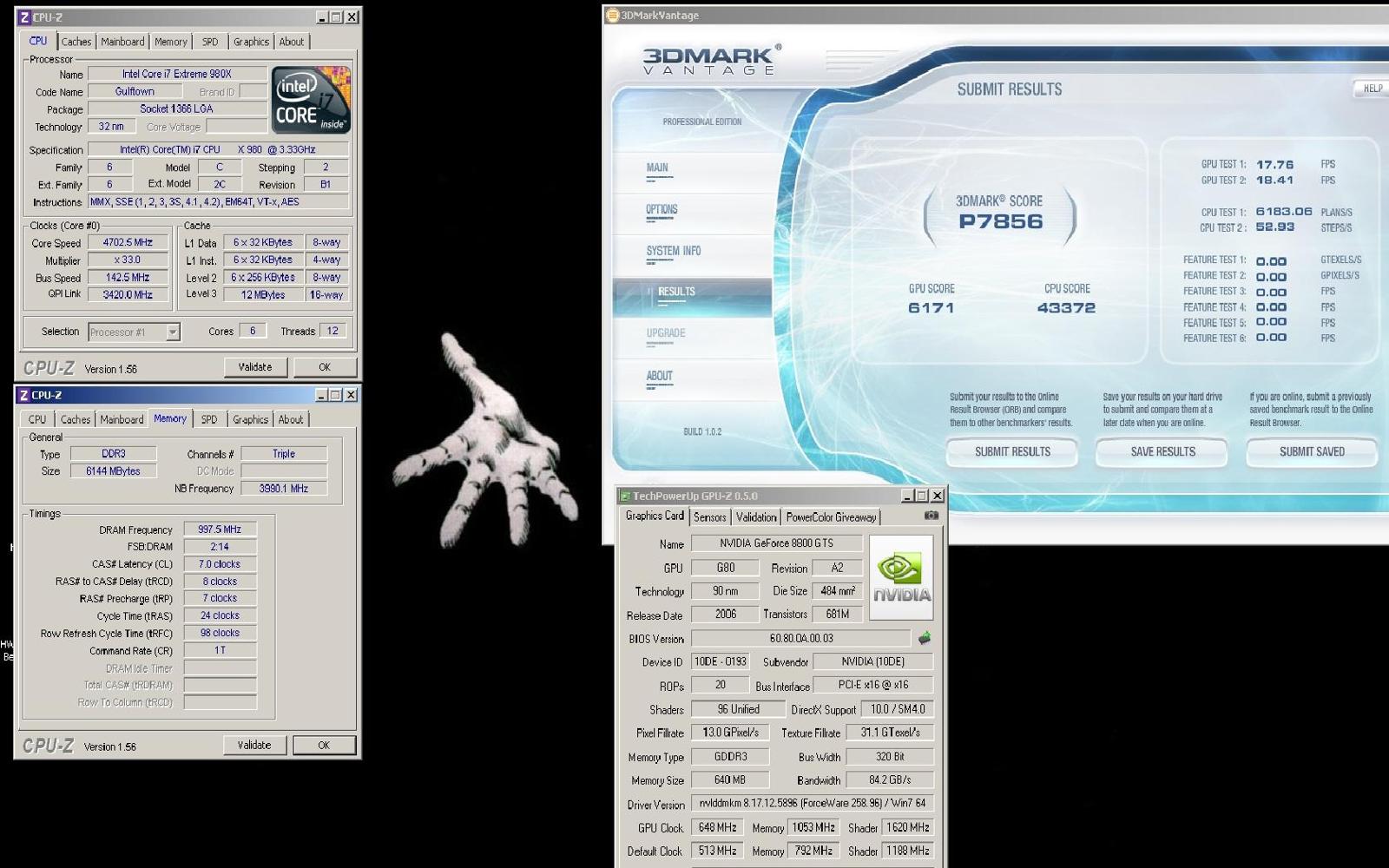Click NB Frequency value 3990.1 MHz
The image size is (1389, 868).
[284, 489]
